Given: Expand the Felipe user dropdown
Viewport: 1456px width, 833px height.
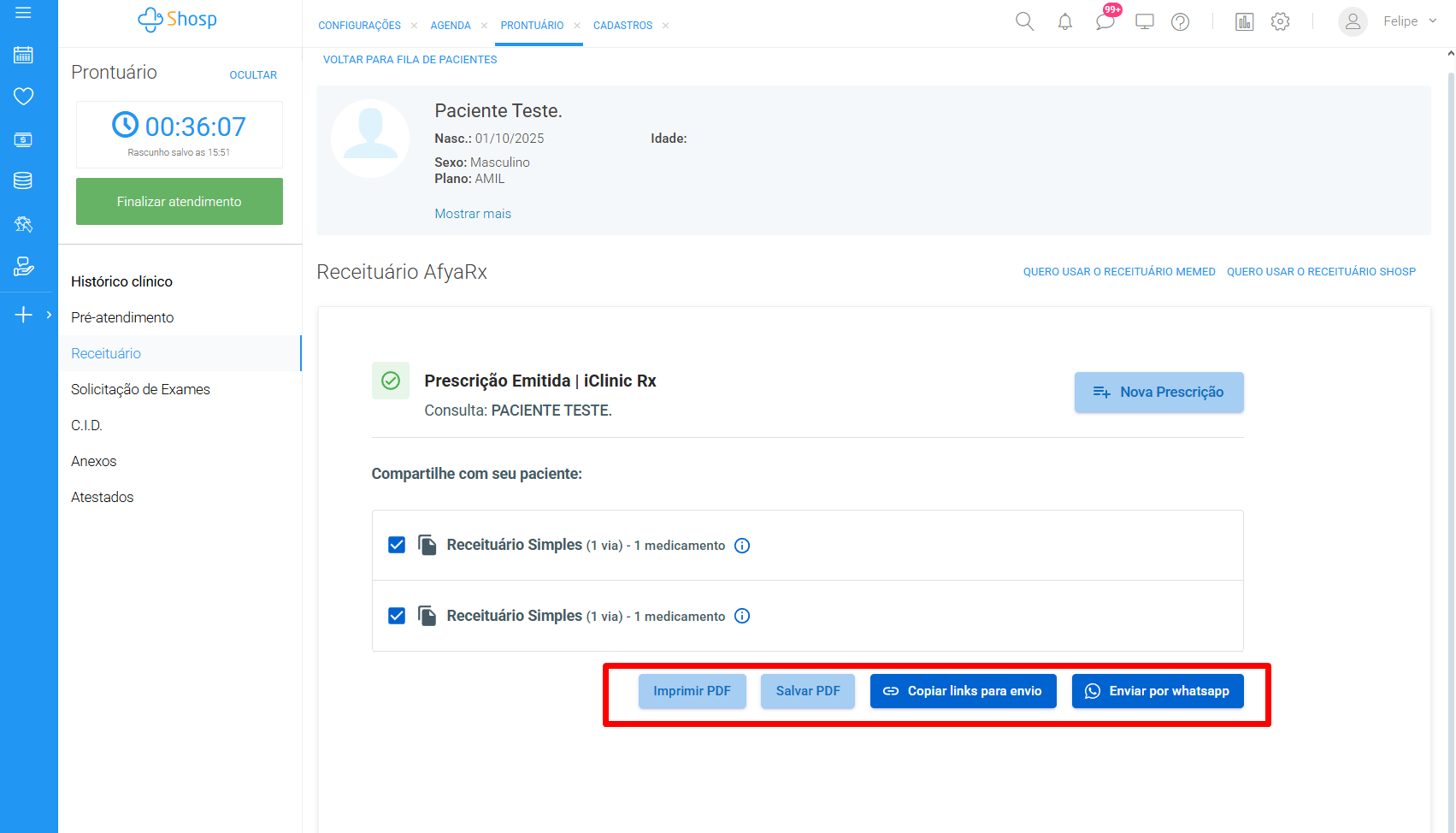Looking at the screenshot, I should [x=1433, y=21].
